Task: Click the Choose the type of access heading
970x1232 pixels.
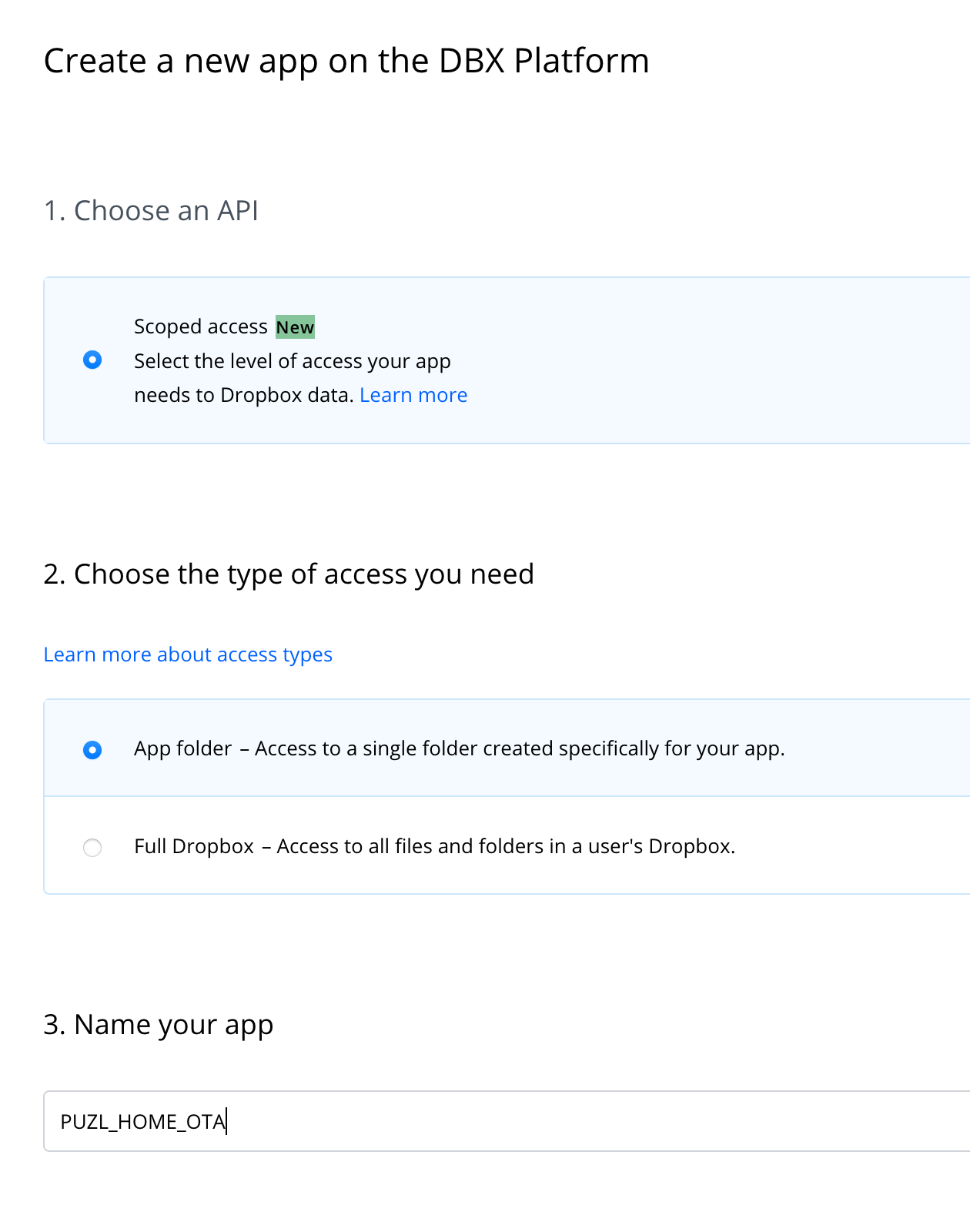Action: click(x=289, y=574)
